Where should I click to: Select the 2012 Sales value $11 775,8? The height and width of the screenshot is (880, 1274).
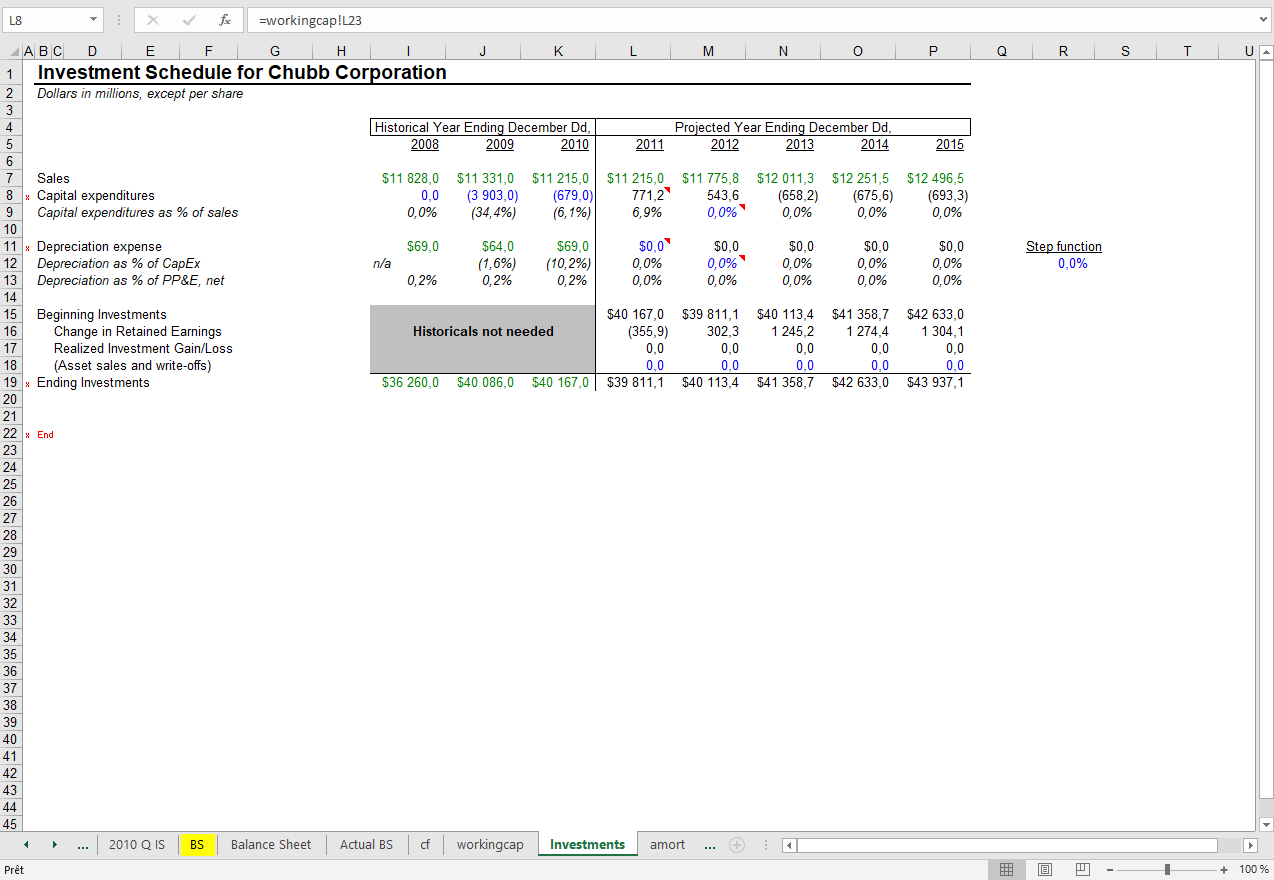708,178
